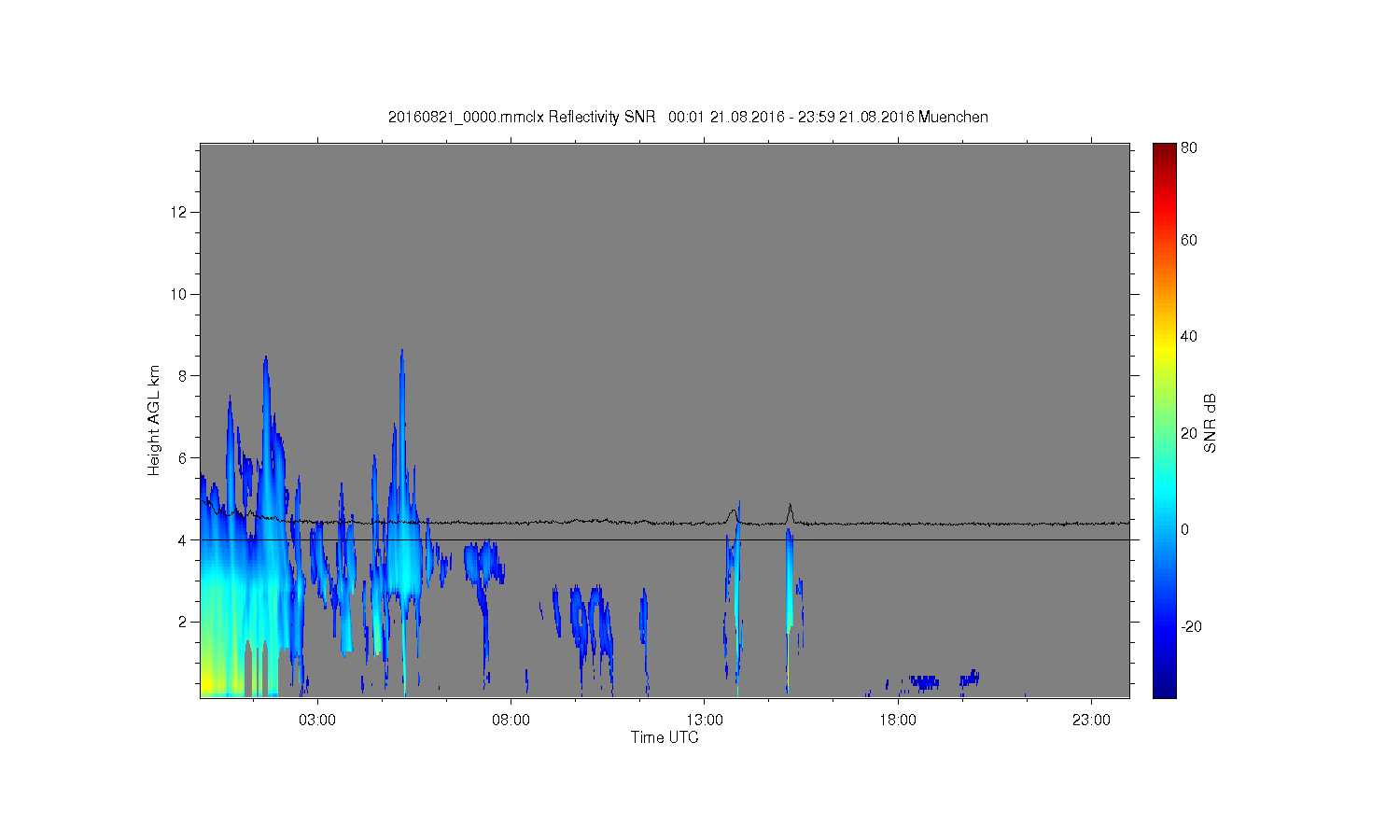Click the plot title '20160821_0000.mmclx Reflectivity SNR'
Image resolution: width=1400 pixels, height=840 pixels.
522,117
